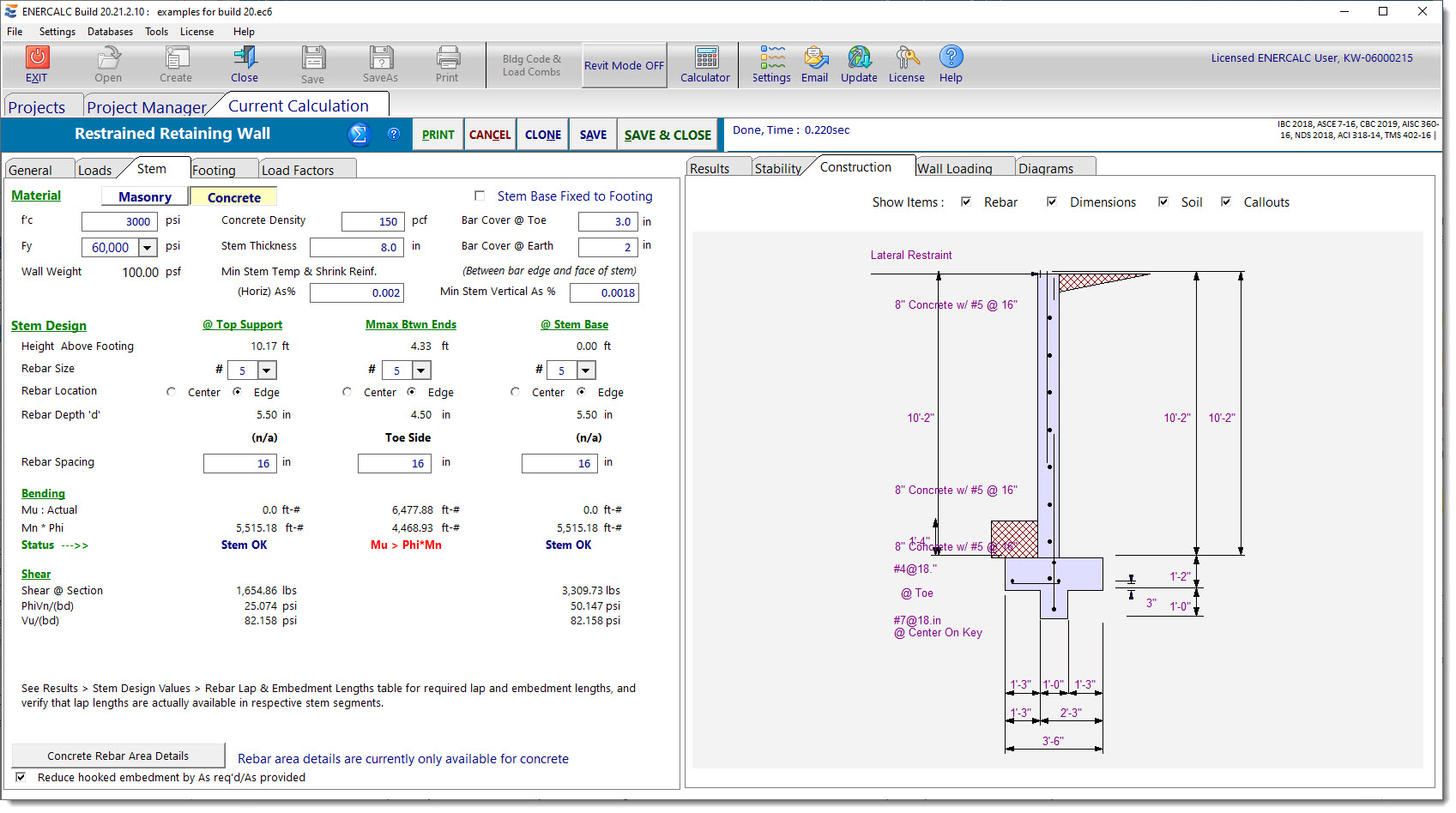Enable Stem Base Fixed to Footing
The image size is (1456, 813).
480,196
